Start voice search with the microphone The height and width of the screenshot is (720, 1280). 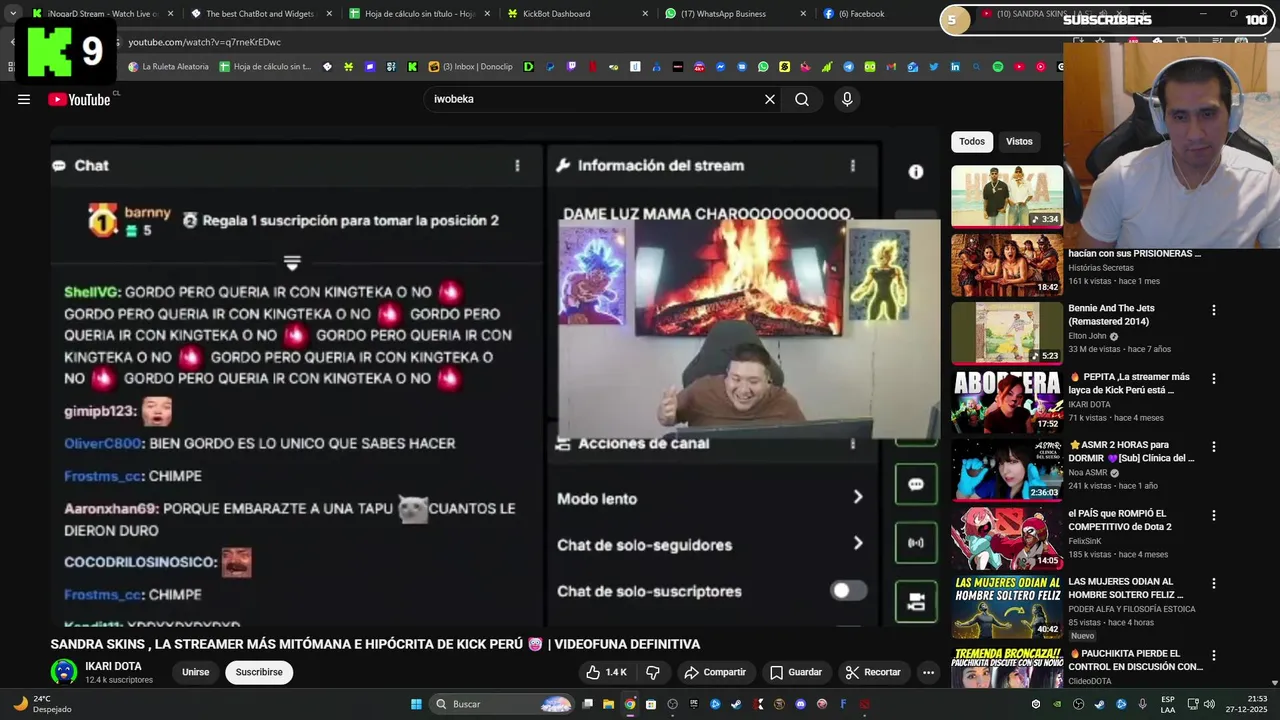click(847, 99)
